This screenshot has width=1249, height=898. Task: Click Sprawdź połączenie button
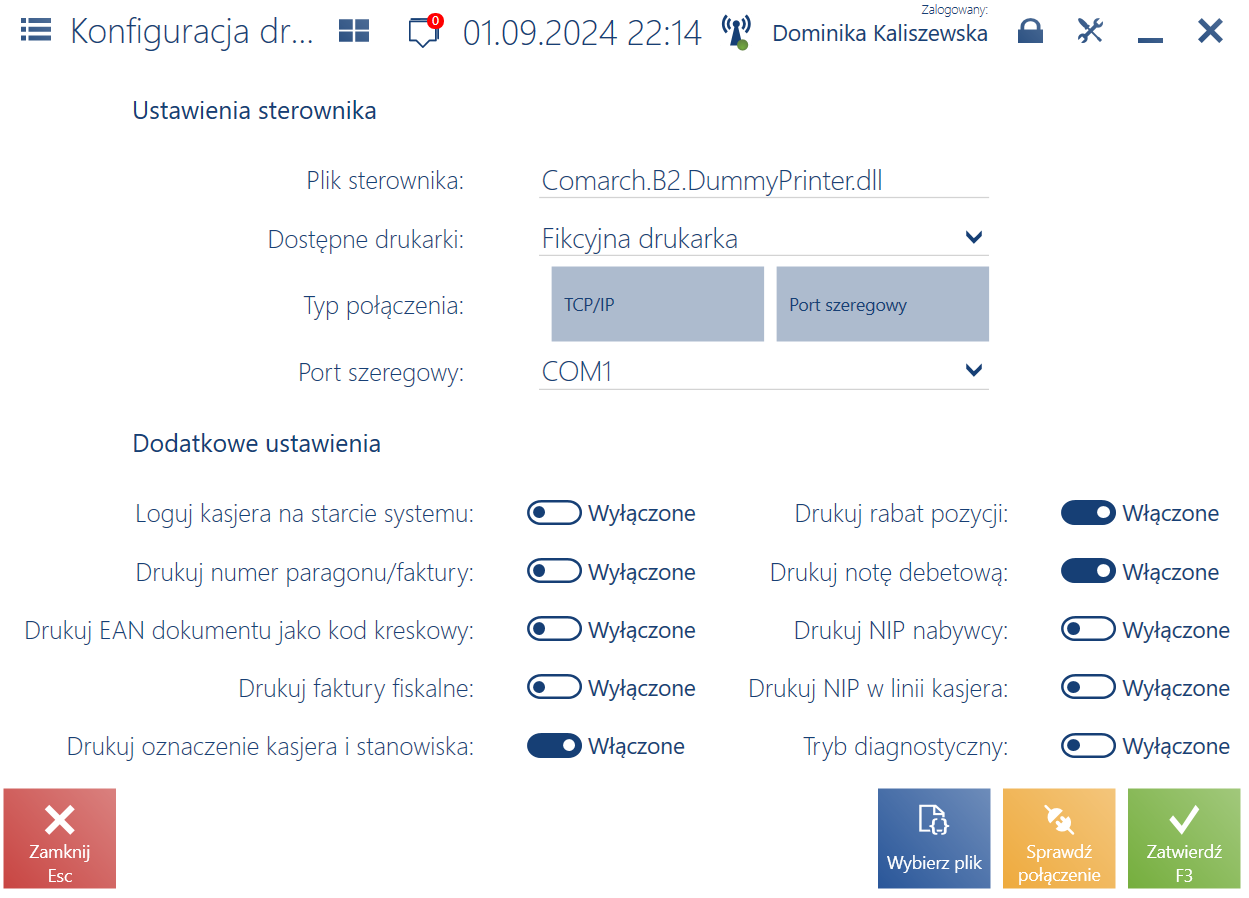[1059, 838]
